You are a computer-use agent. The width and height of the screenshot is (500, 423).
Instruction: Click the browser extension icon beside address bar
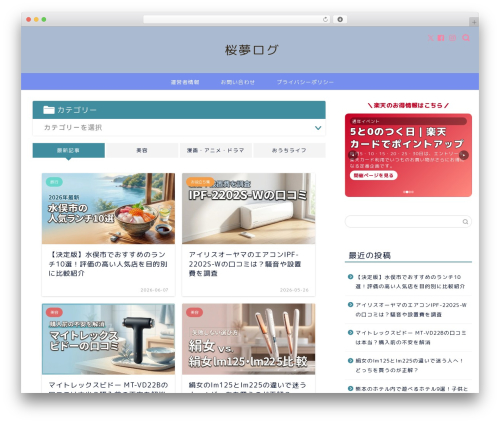[340, 20]
